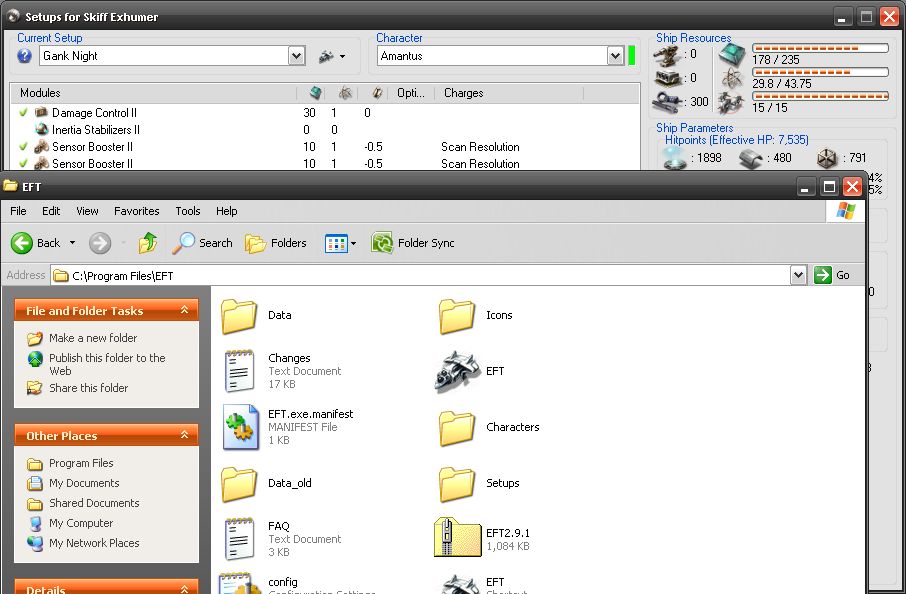Open ship icon dropdown arrow

coord(343,57)
